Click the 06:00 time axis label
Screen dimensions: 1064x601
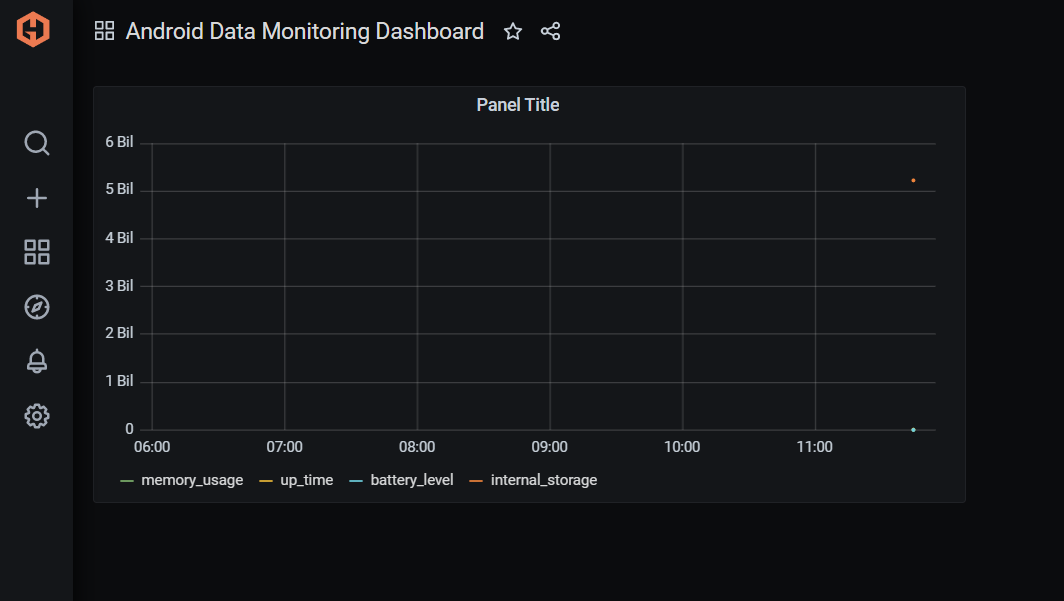(152, 447)
